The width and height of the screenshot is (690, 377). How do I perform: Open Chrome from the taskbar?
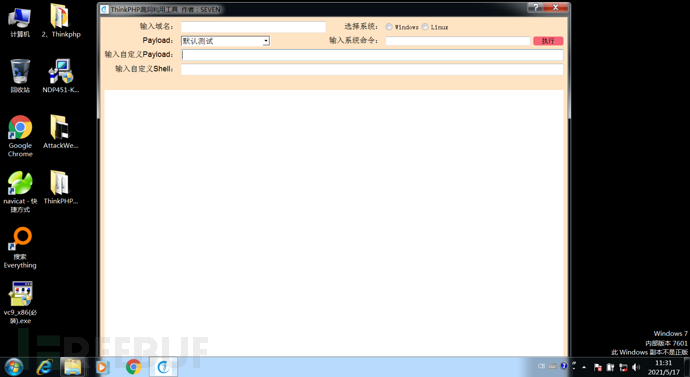(133, 367)
